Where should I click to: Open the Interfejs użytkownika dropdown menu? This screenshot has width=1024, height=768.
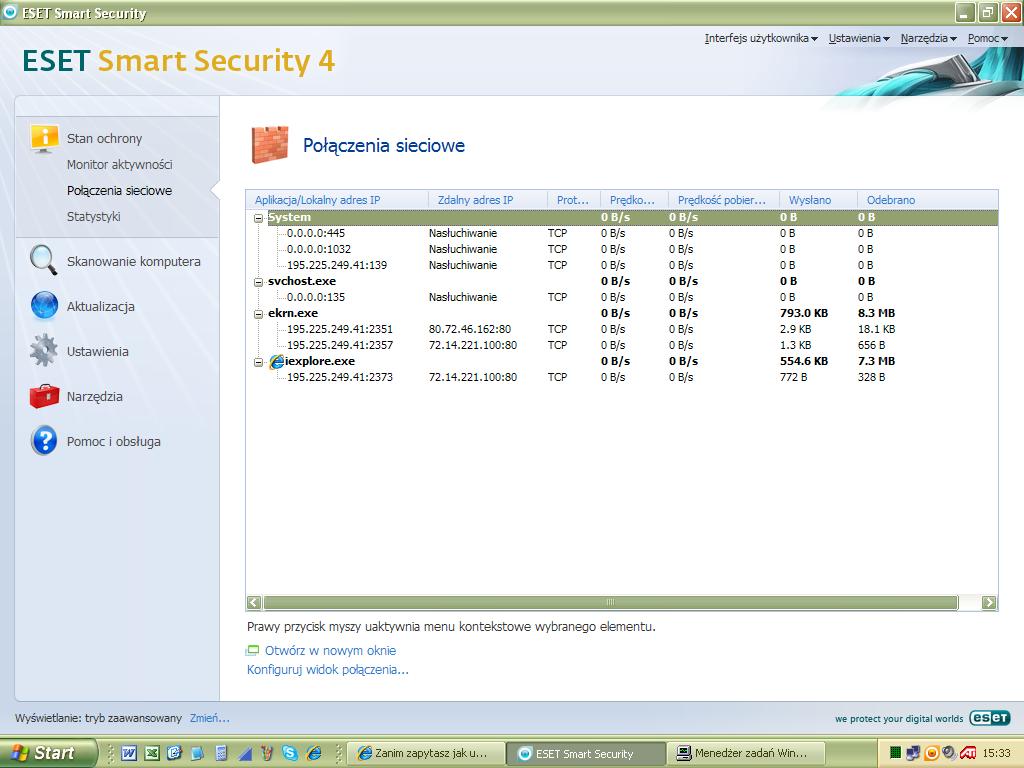click(761, 39)
